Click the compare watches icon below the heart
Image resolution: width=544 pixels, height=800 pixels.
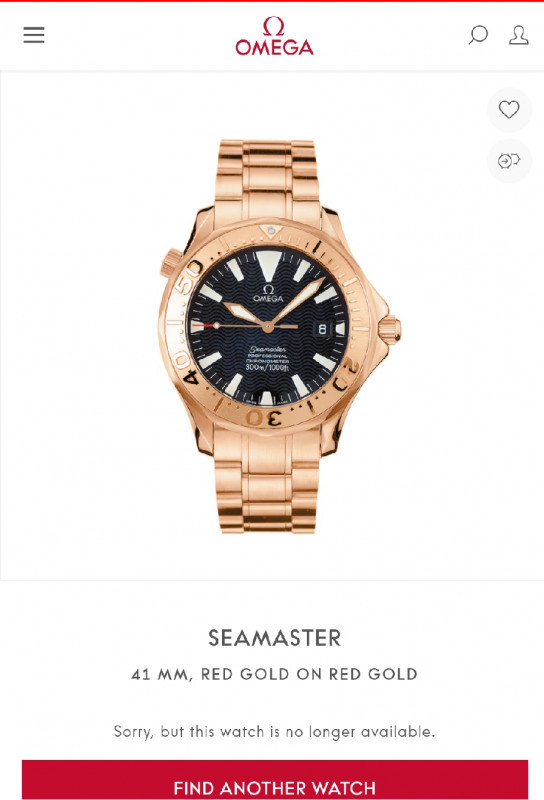(x=509, y=161)
